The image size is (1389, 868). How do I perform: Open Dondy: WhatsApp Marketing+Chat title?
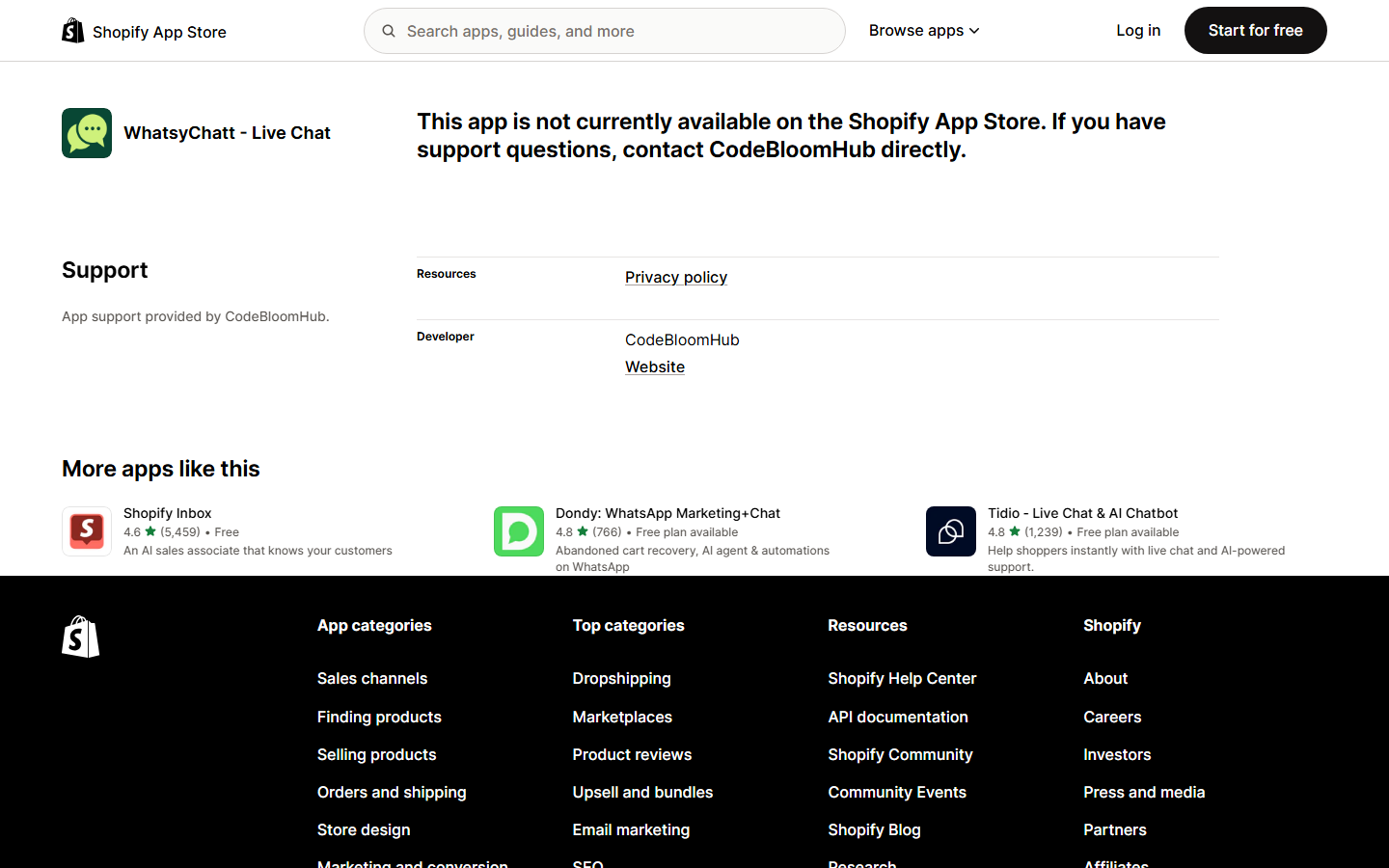pyautogui.click(x=667, y=513)
